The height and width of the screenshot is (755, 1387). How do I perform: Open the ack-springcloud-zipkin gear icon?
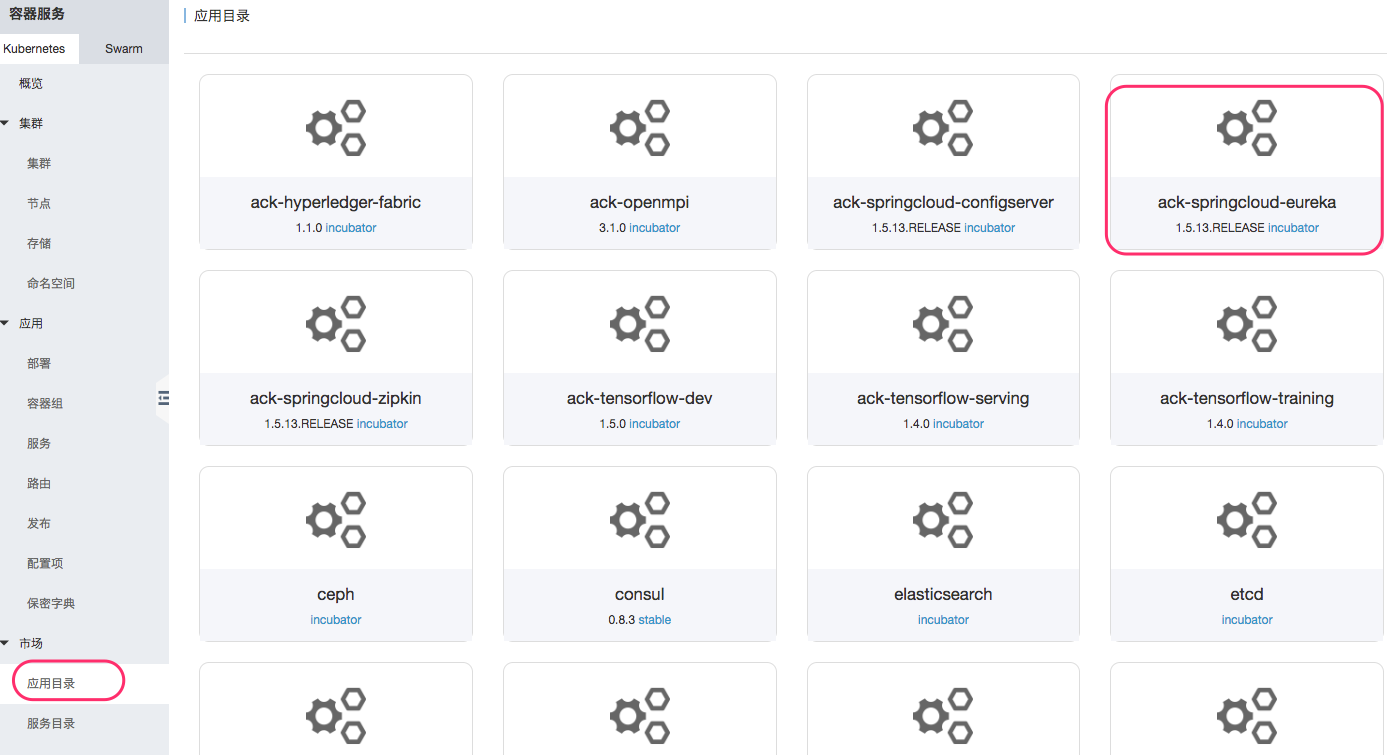pyautogui.click(x=336, y=323)
